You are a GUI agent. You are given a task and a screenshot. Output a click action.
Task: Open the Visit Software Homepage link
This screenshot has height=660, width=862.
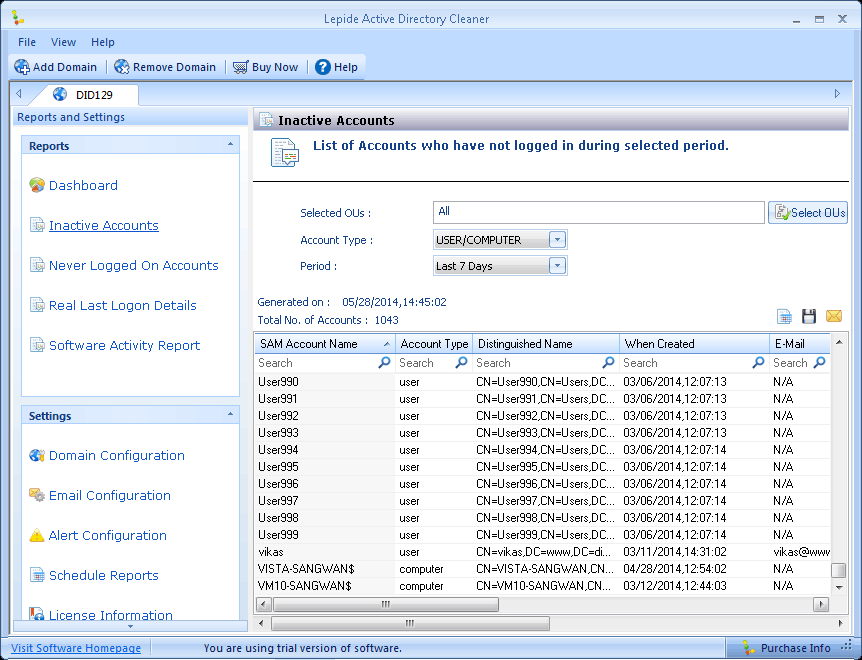[x=76, y=648]
